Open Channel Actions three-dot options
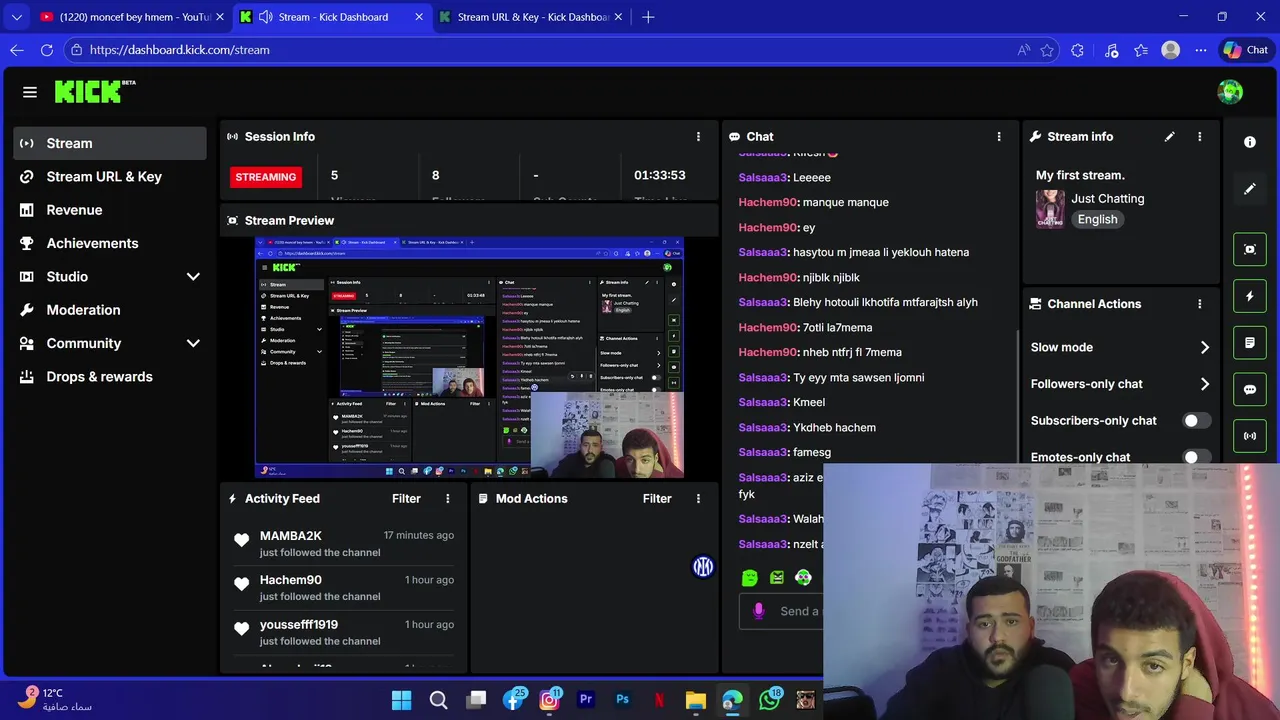 pyautogui.click(x=1199, y=304)
